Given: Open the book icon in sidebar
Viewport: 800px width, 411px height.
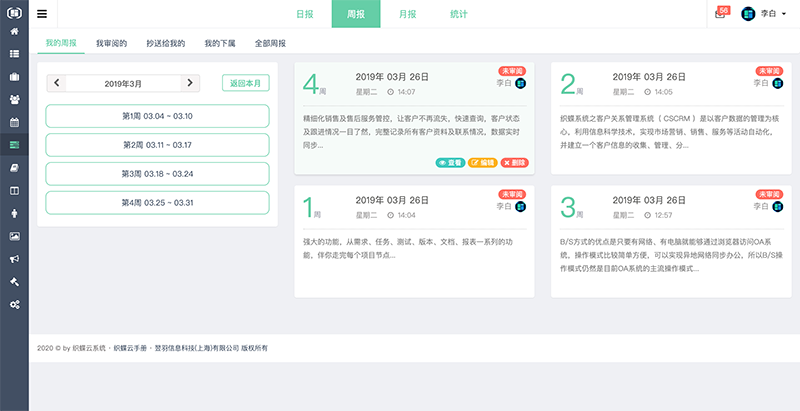Looking at the screenshot, I should point(14,168).
